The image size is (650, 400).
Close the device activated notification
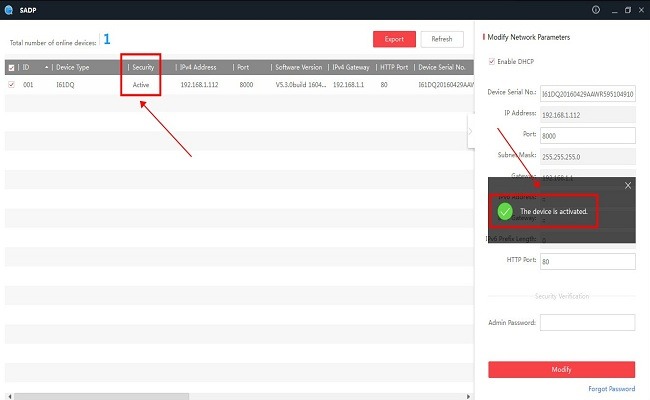tap(628, 185)
